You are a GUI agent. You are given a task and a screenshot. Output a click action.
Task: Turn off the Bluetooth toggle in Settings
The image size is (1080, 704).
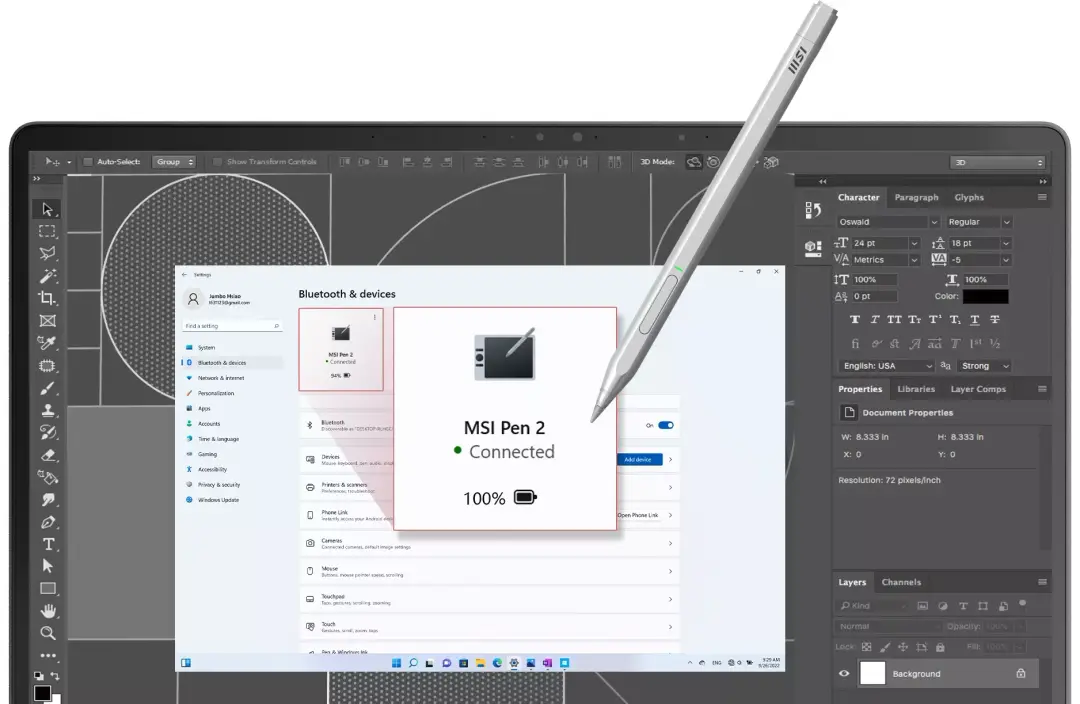tap(665, 425)
